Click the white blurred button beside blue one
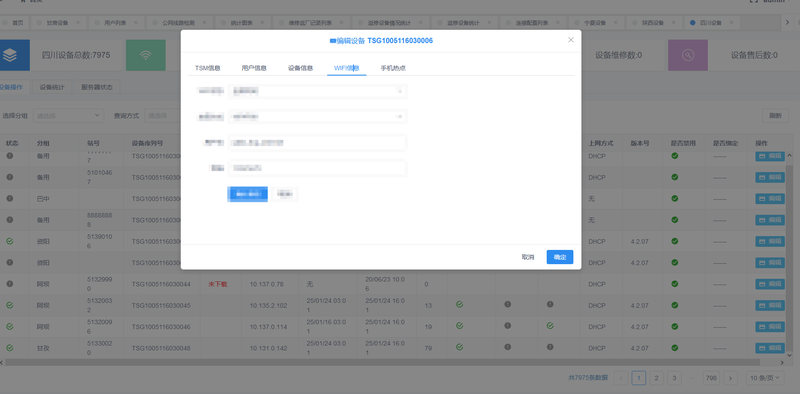The height and width of the screenshot is (394, 800). [286, 194]
